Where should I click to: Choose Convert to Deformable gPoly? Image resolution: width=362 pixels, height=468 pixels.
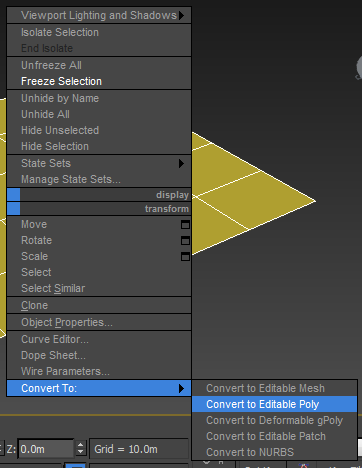click(274, 420)
